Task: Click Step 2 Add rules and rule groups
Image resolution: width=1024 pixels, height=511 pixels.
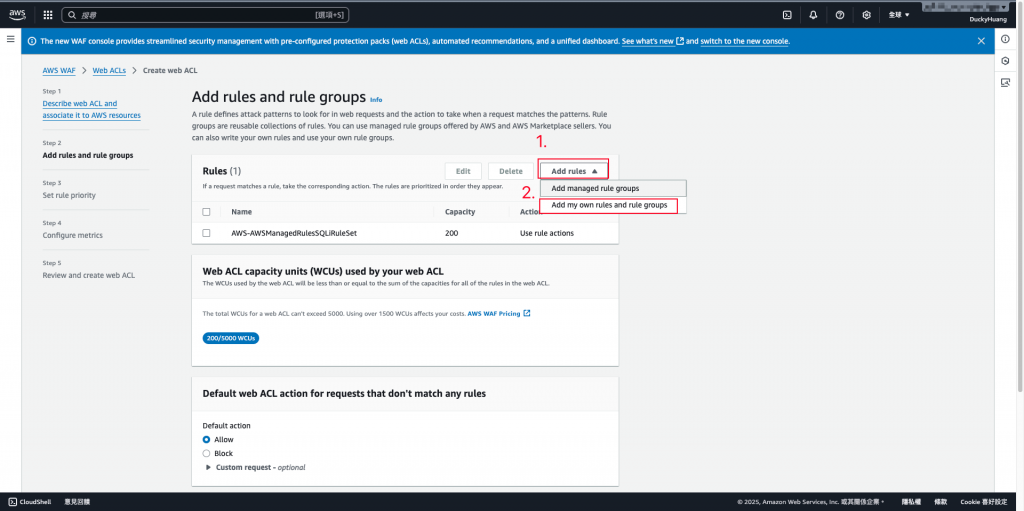Action: click(x=88, y=156)
